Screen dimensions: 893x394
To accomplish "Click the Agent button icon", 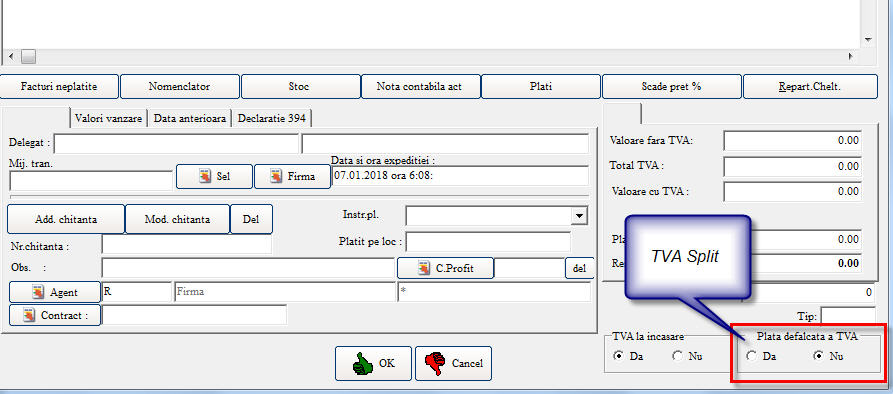I will tap(38, 292).
